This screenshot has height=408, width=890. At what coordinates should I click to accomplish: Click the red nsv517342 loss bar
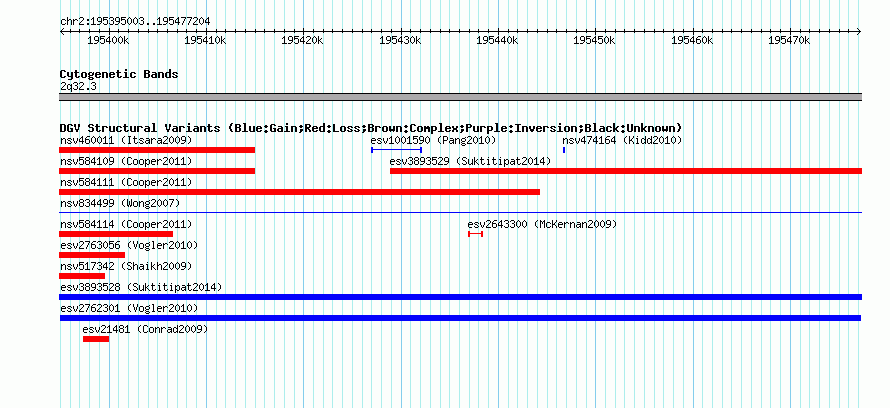(x=82, y=276)
